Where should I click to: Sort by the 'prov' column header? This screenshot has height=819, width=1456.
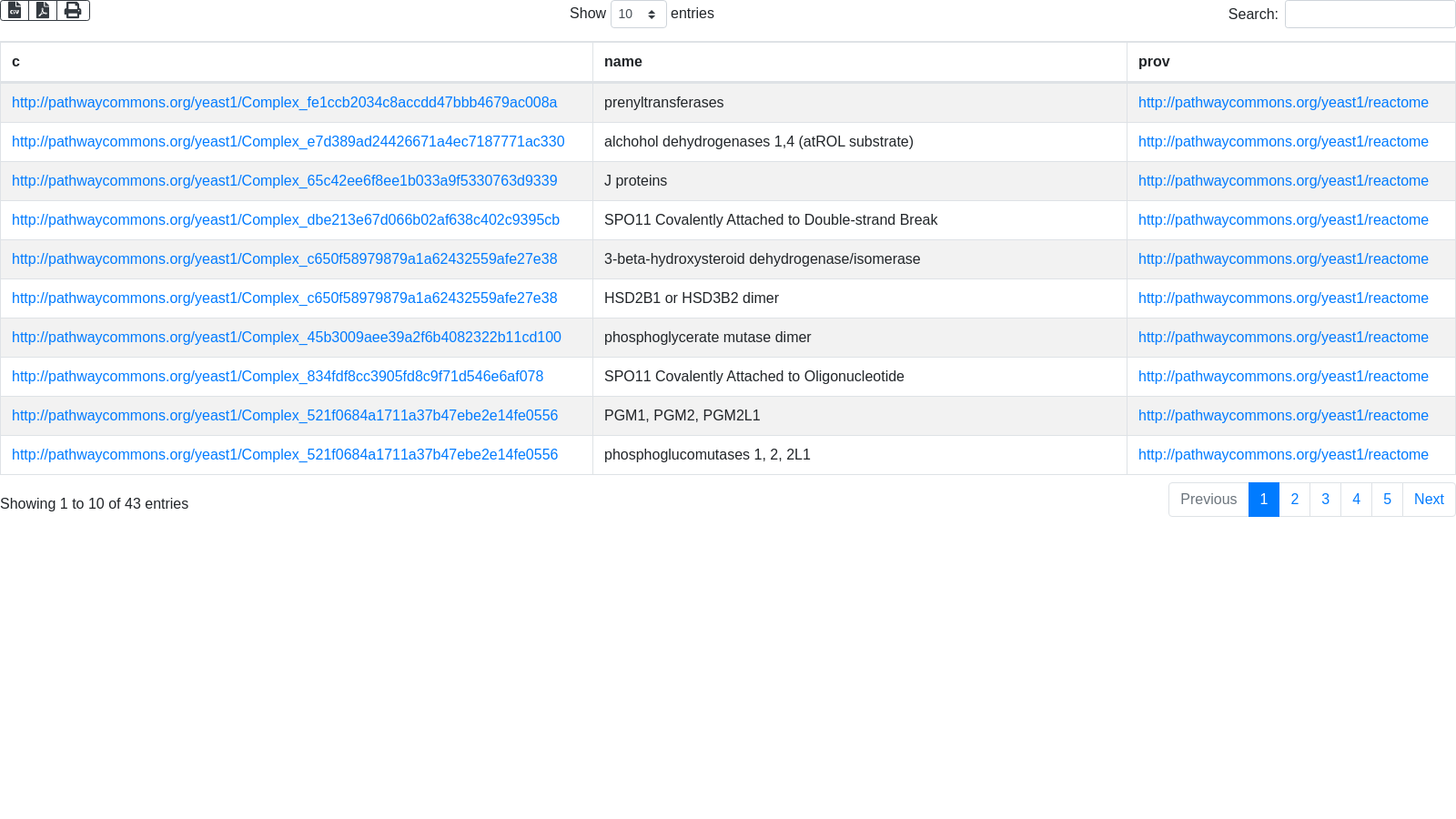click(x=1290, y=62)
